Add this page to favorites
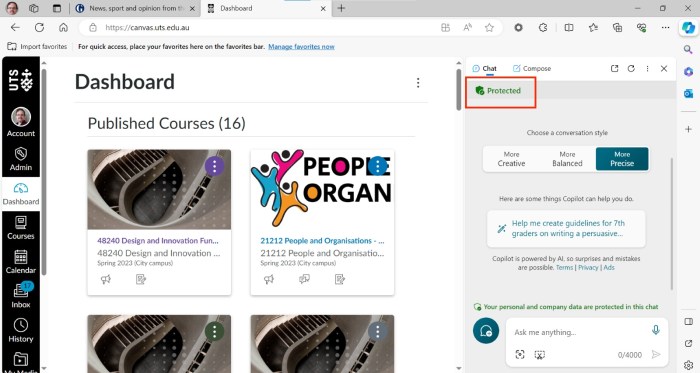Viewport: 700px width, 373px height. click(x=489, y=28)
